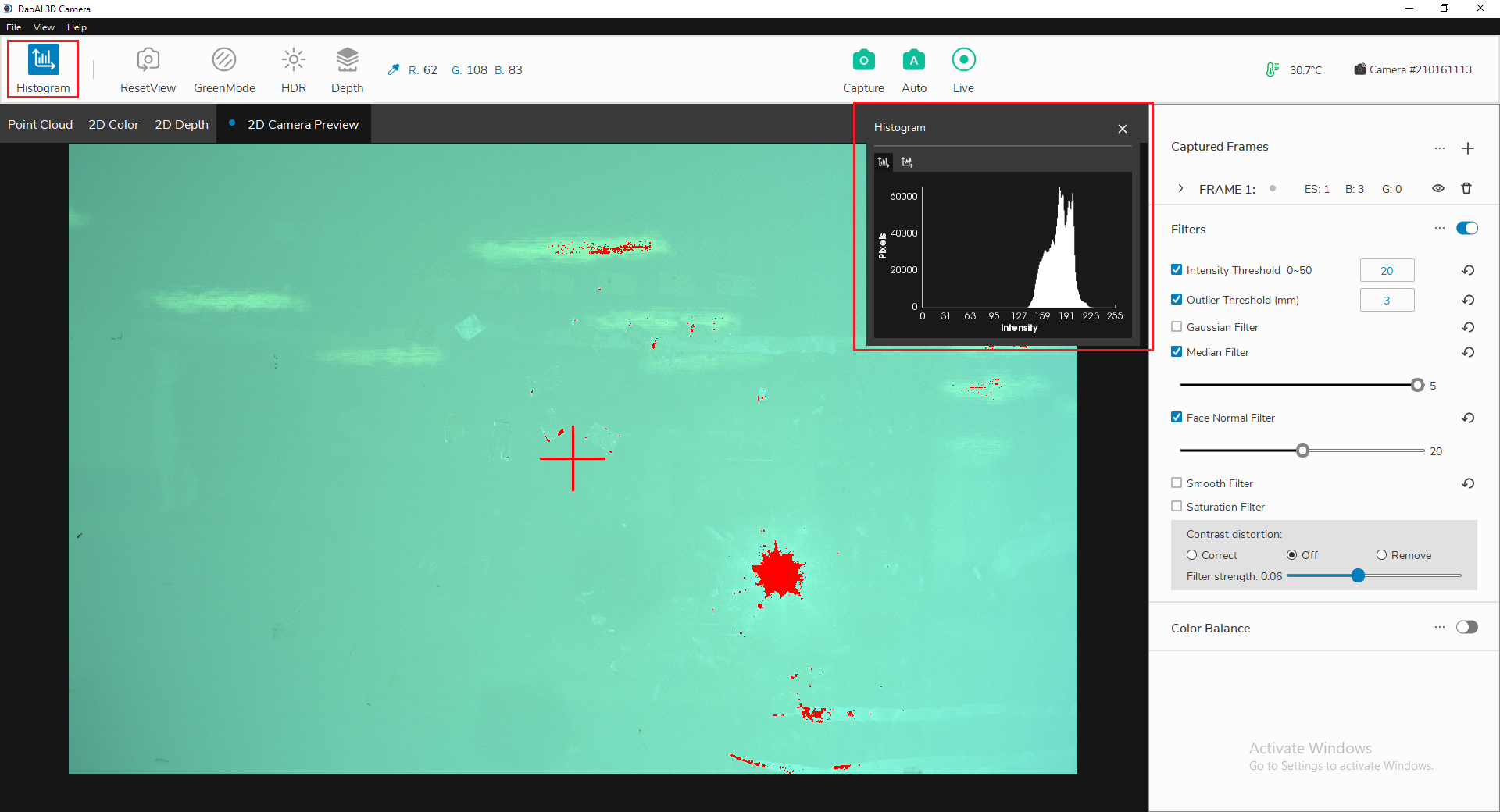Reset the Intensity Threshold value

1468,271
